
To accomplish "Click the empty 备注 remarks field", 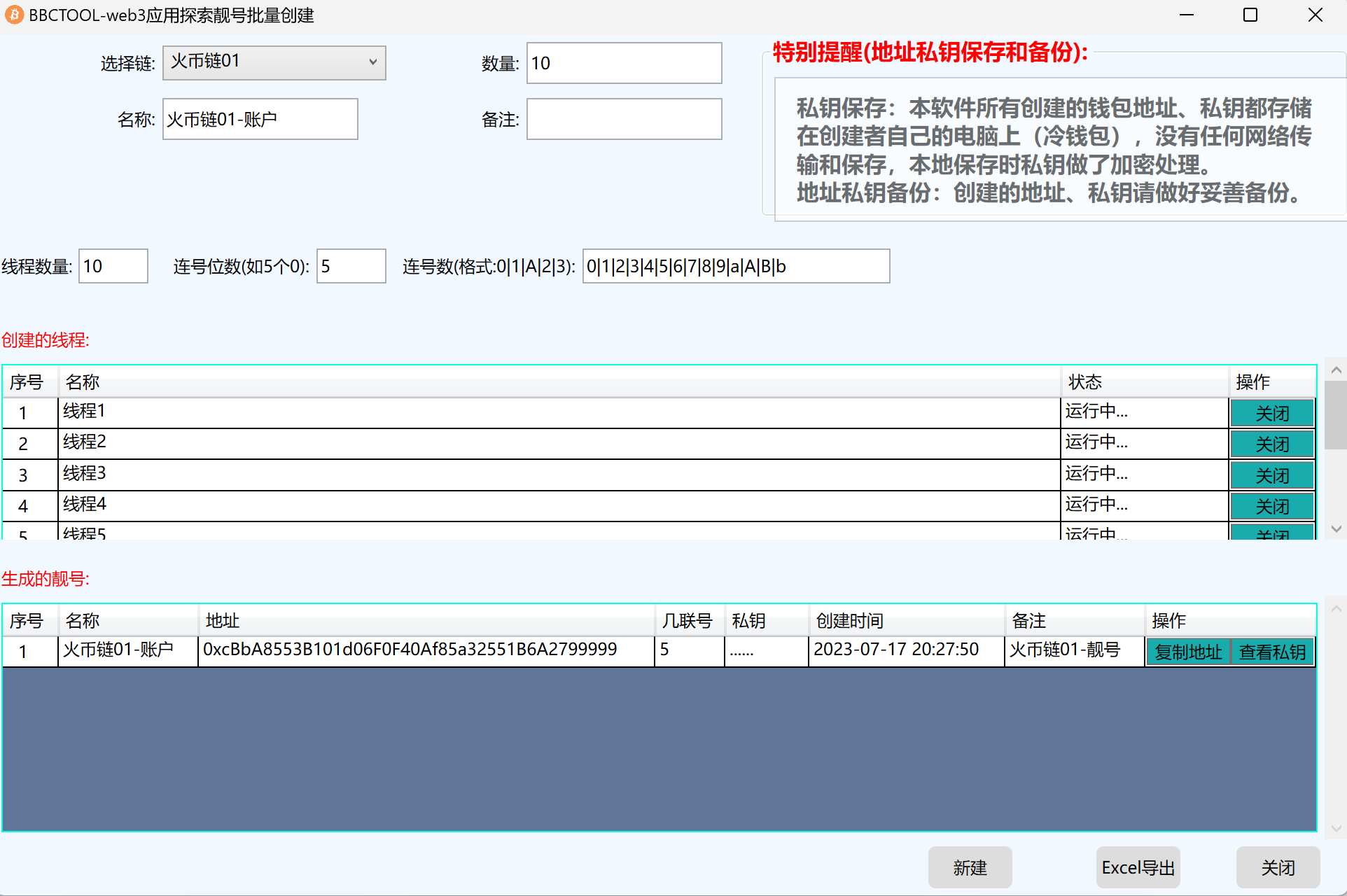I will (x=623, y=119).
